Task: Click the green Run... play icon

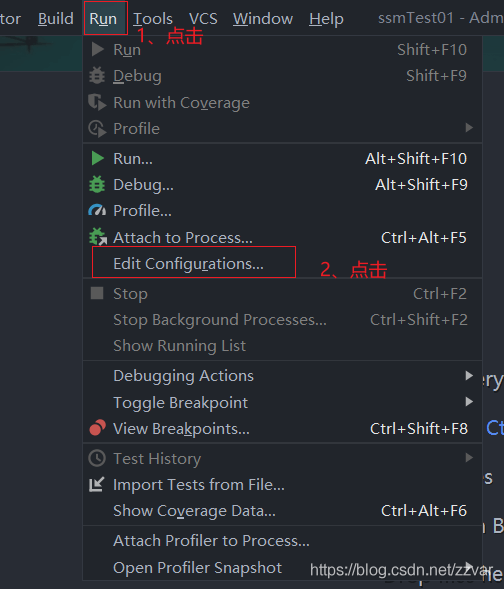Action: coord(98,159)
